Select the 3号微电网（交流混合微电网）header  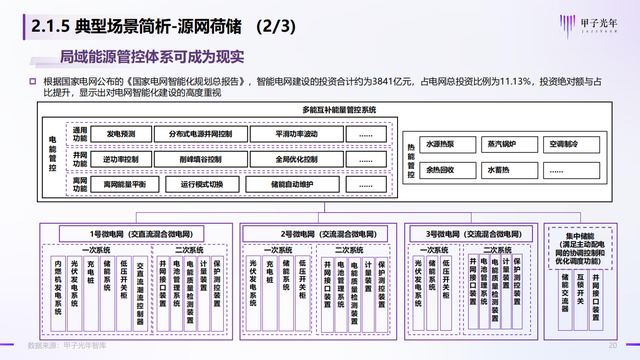click(471, 234)
